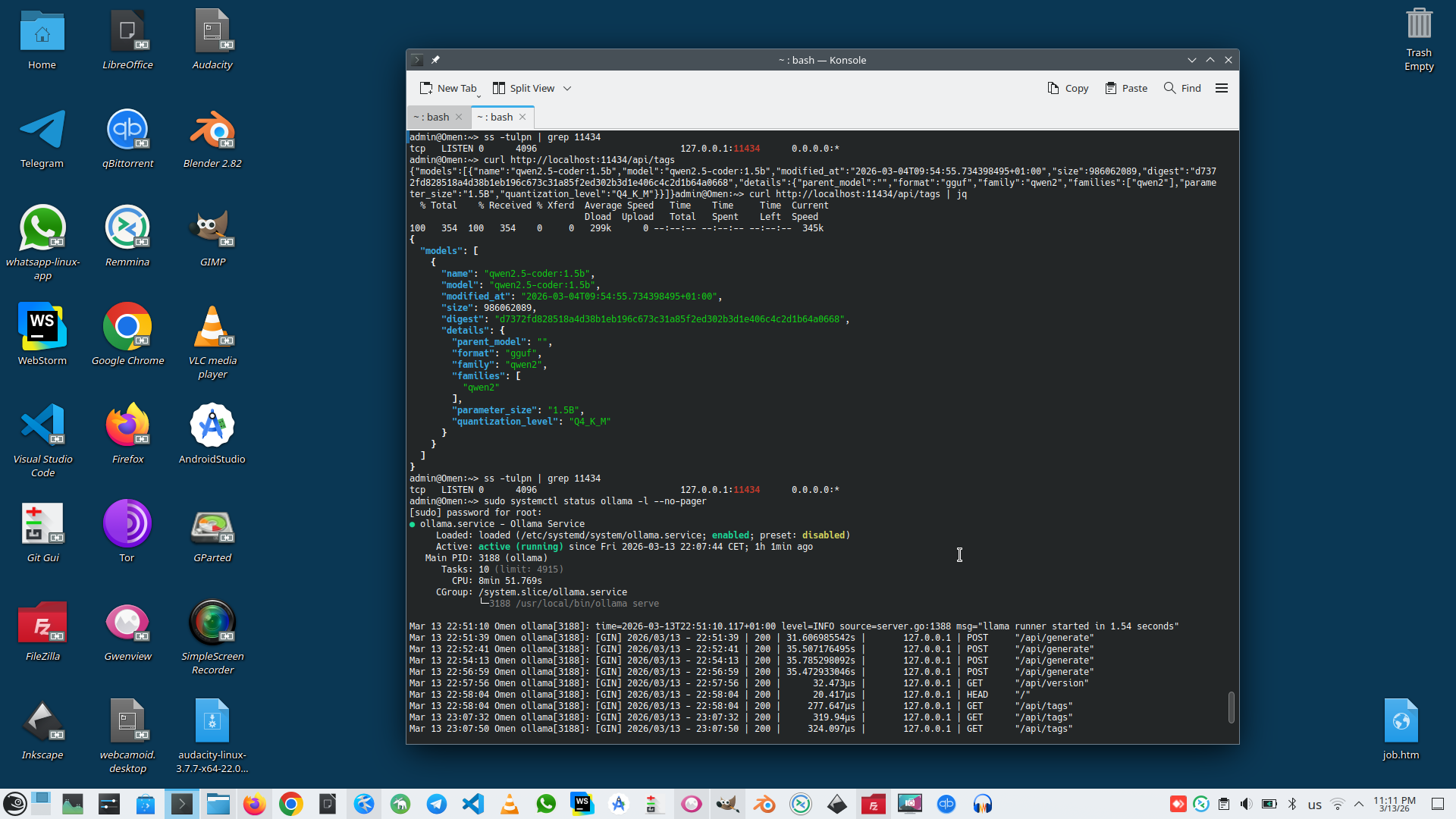Open Find search in Konsole
The image size is (1456, 819).
pos(1182,88)
